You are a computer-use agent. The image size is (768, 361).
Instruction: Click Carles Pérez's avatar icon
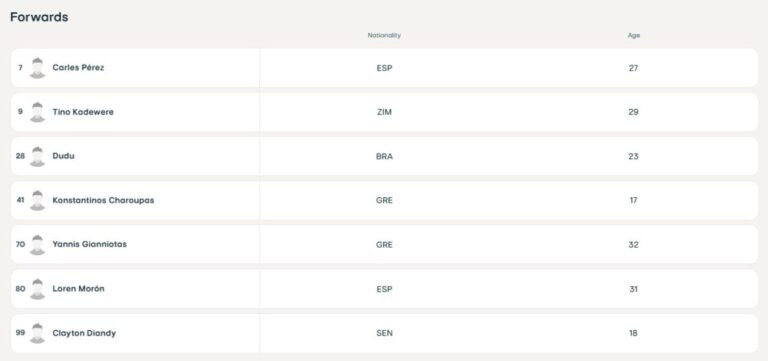tap(37, 68)
